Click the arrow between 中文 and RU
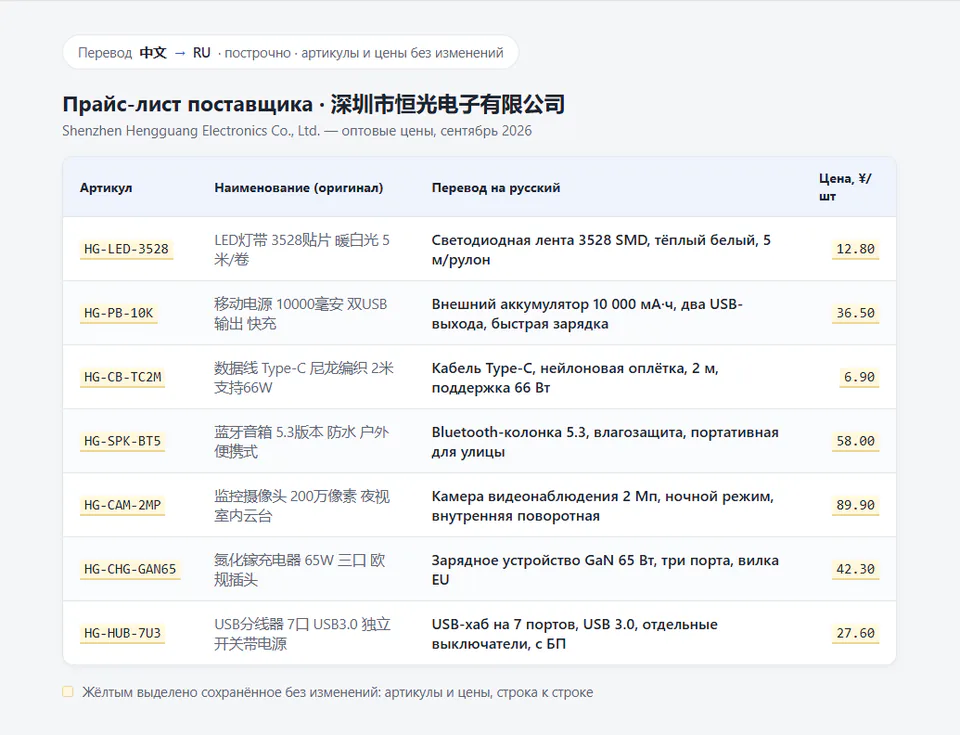The height and width of the screenshot is (735, 960). 180,53
